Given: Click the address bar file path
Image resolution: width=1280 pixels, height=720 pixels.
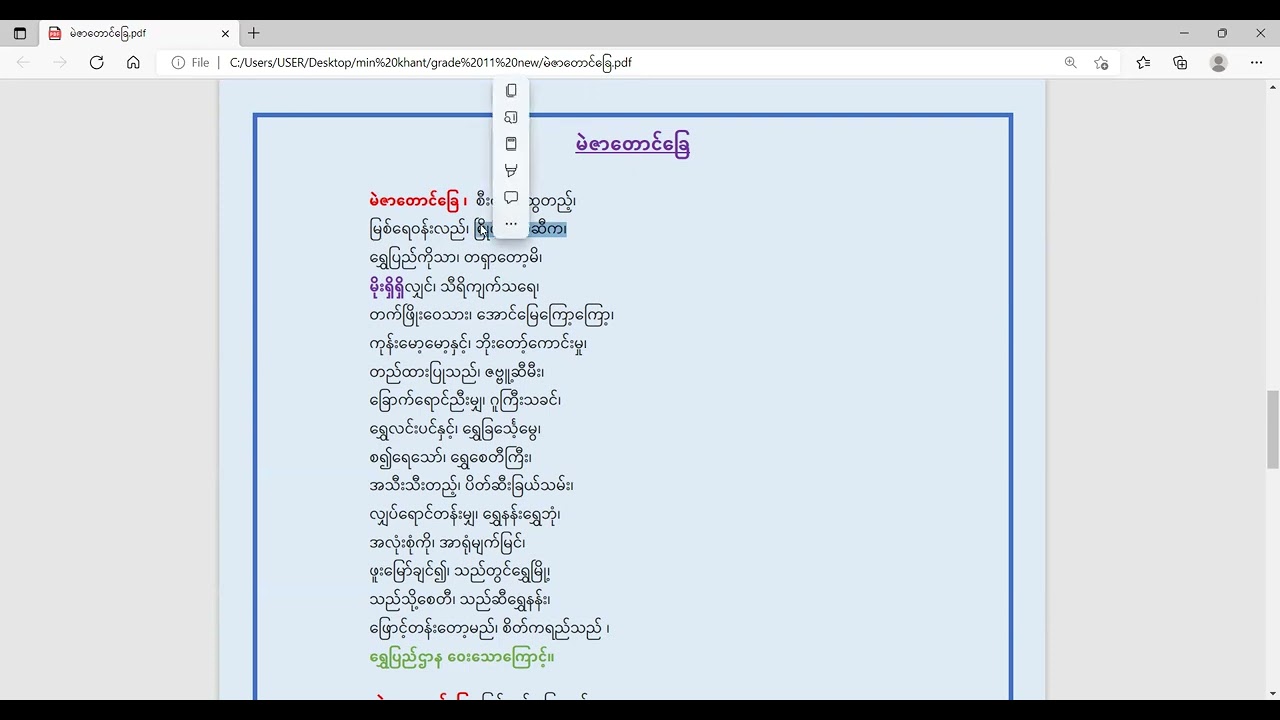Looking at the screenshot, I should coord(431,62).
